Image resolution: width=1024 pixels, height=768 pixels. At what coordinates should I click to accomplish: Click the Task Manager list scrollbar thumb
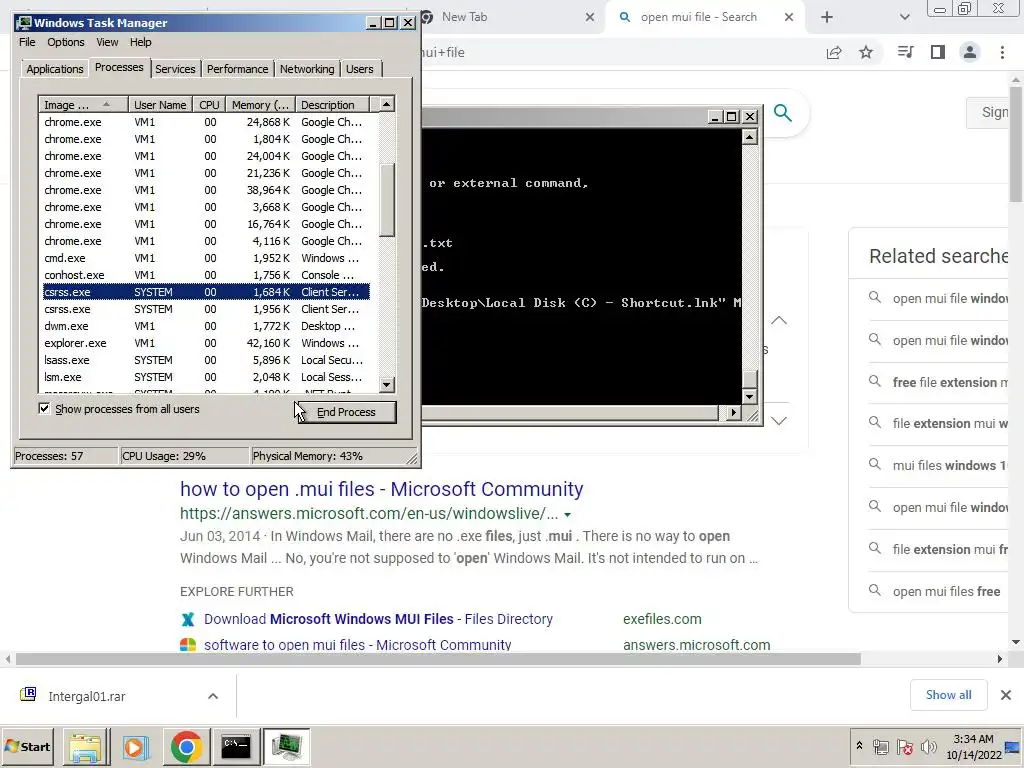tap(387, 199)
